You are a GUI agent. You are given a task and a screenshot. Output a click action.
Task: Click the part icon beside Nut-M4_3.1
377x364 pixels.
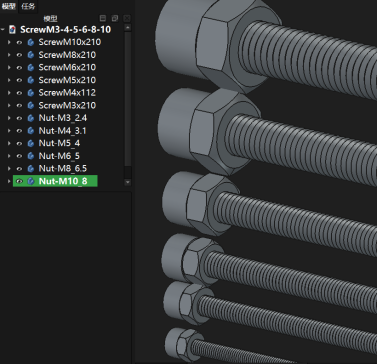[31, 131]
